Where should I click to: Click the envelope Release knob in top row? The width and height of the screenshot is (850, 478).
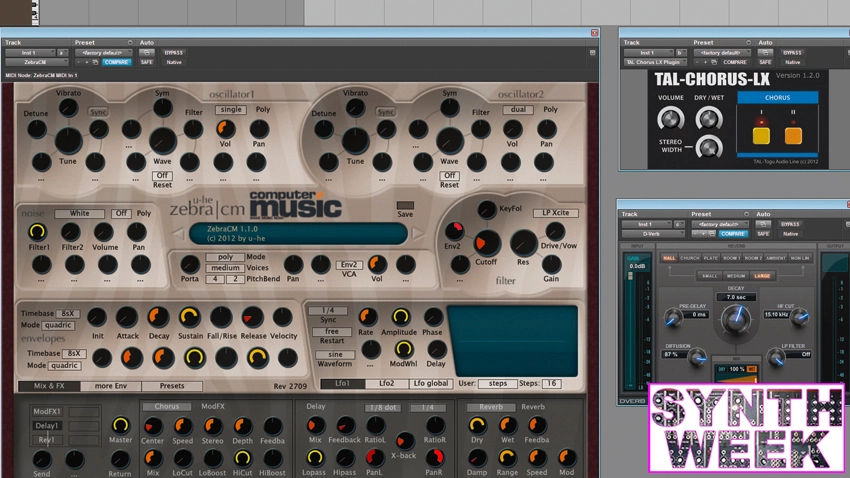coord(253,318)
